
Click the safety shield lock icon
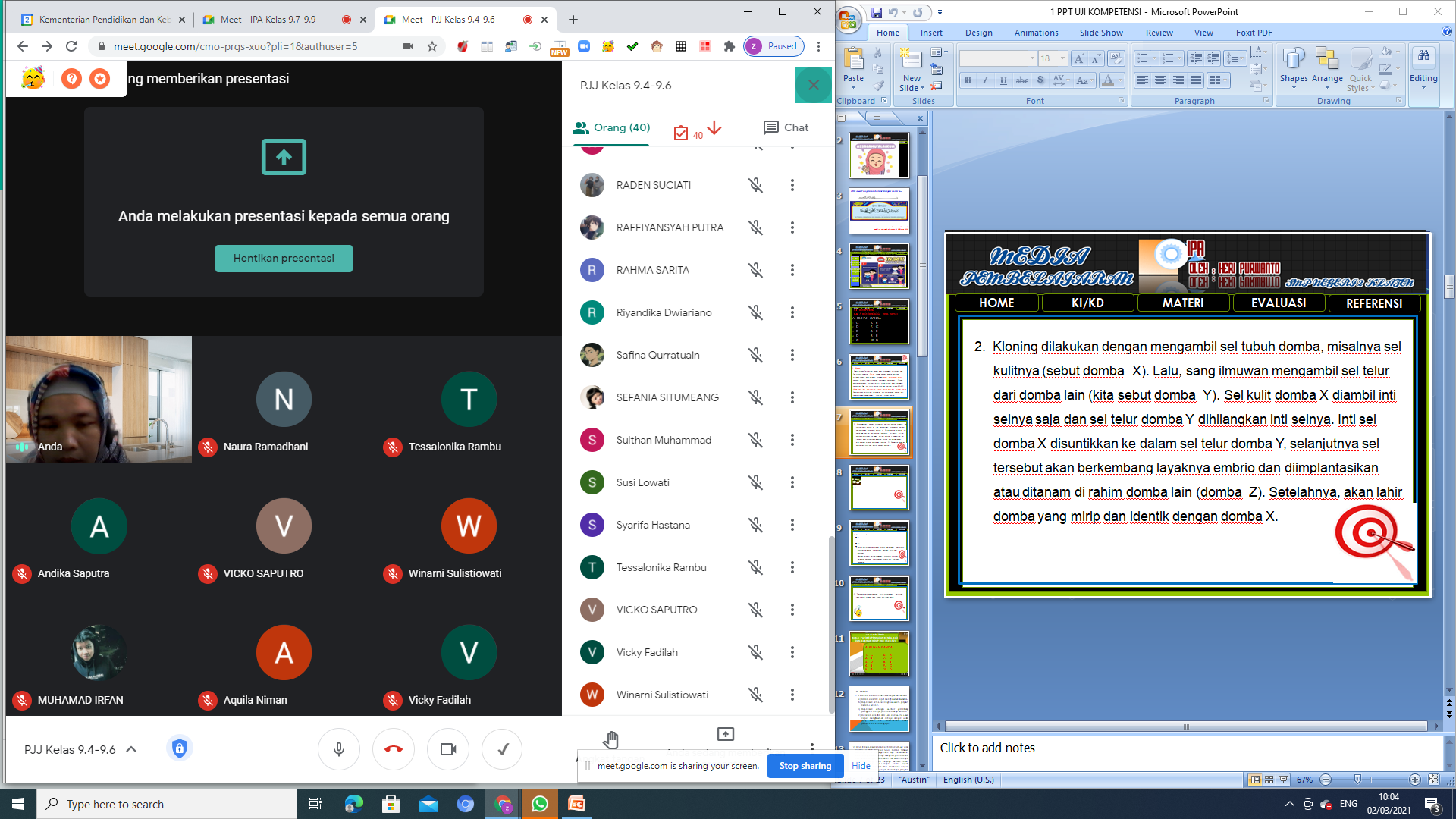179,749
